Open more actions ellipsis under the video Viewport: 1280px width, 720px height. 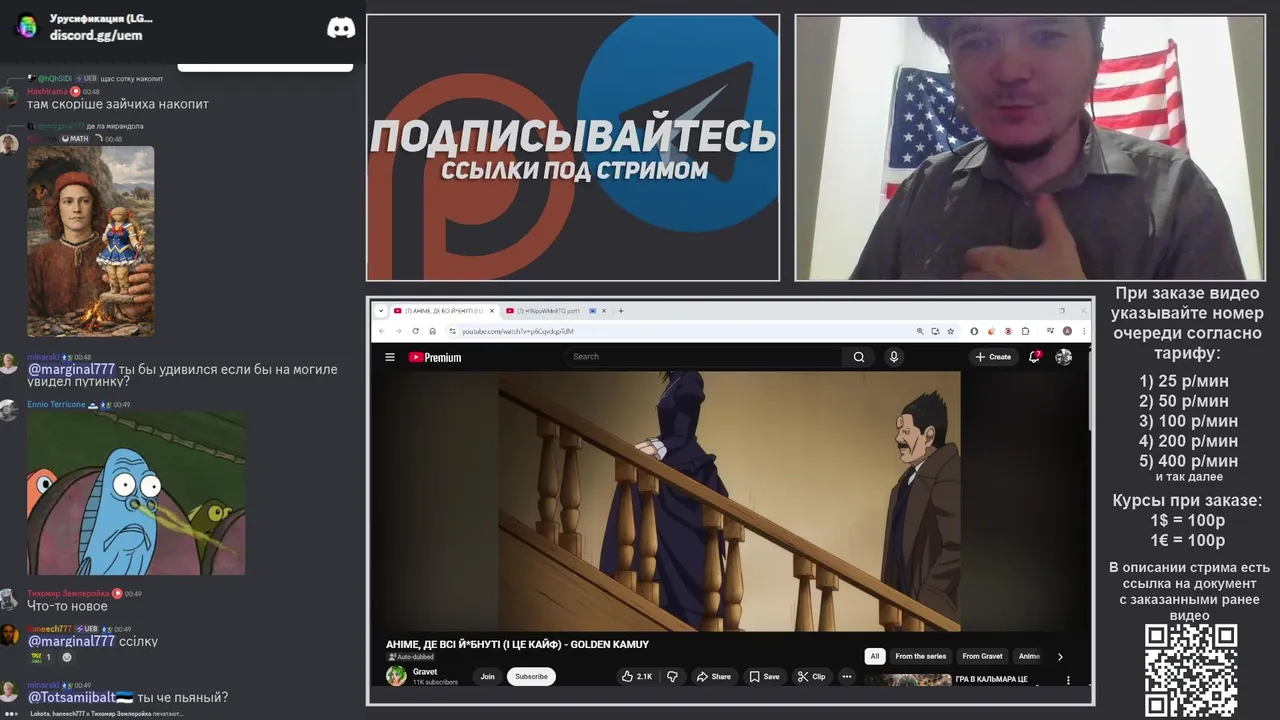pyautogui.click(x=847, y=677)
